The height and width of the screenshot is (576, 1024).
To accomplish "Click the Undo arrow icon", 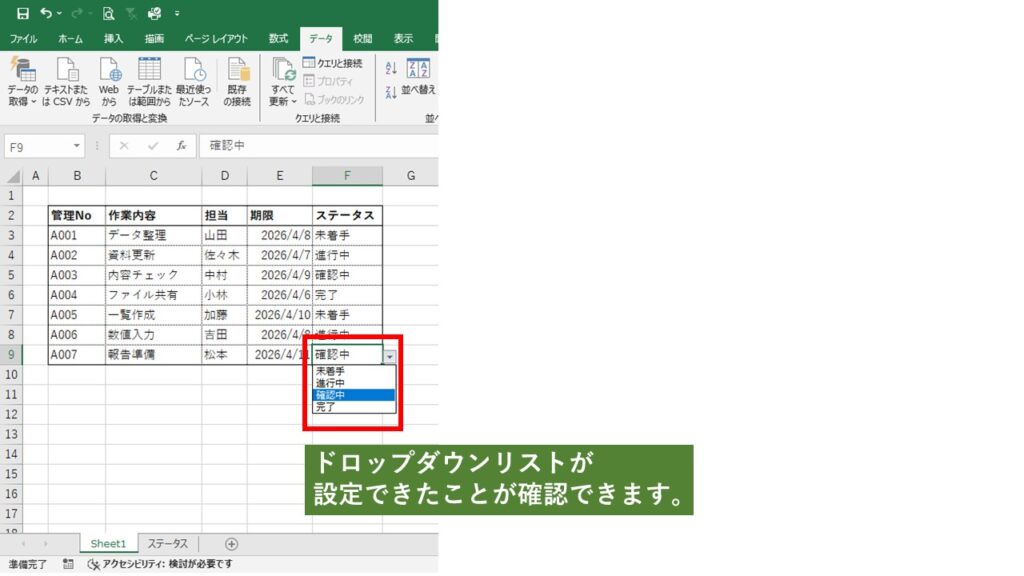I will tap(46, 13).
